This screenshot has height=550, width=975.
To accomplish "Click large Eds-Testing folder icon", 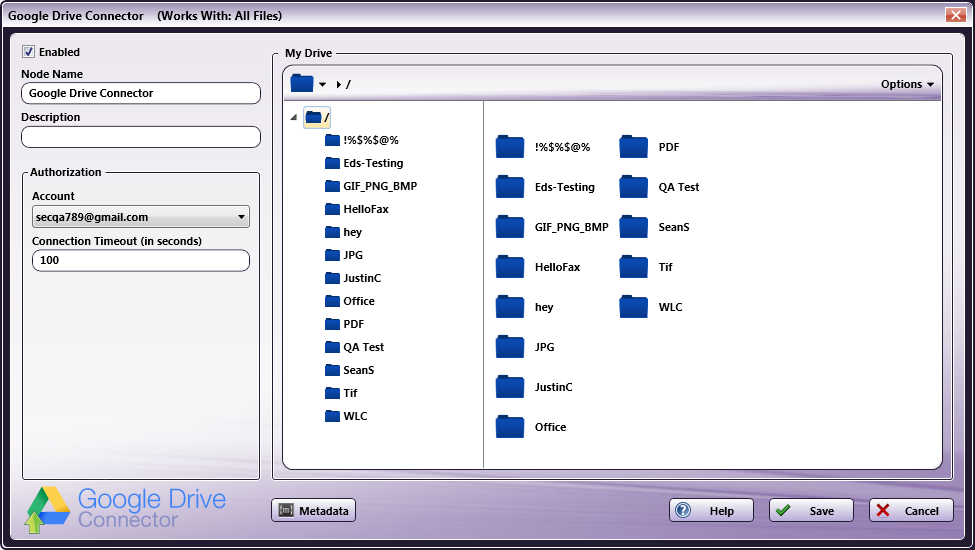I will tap(510, 186).
